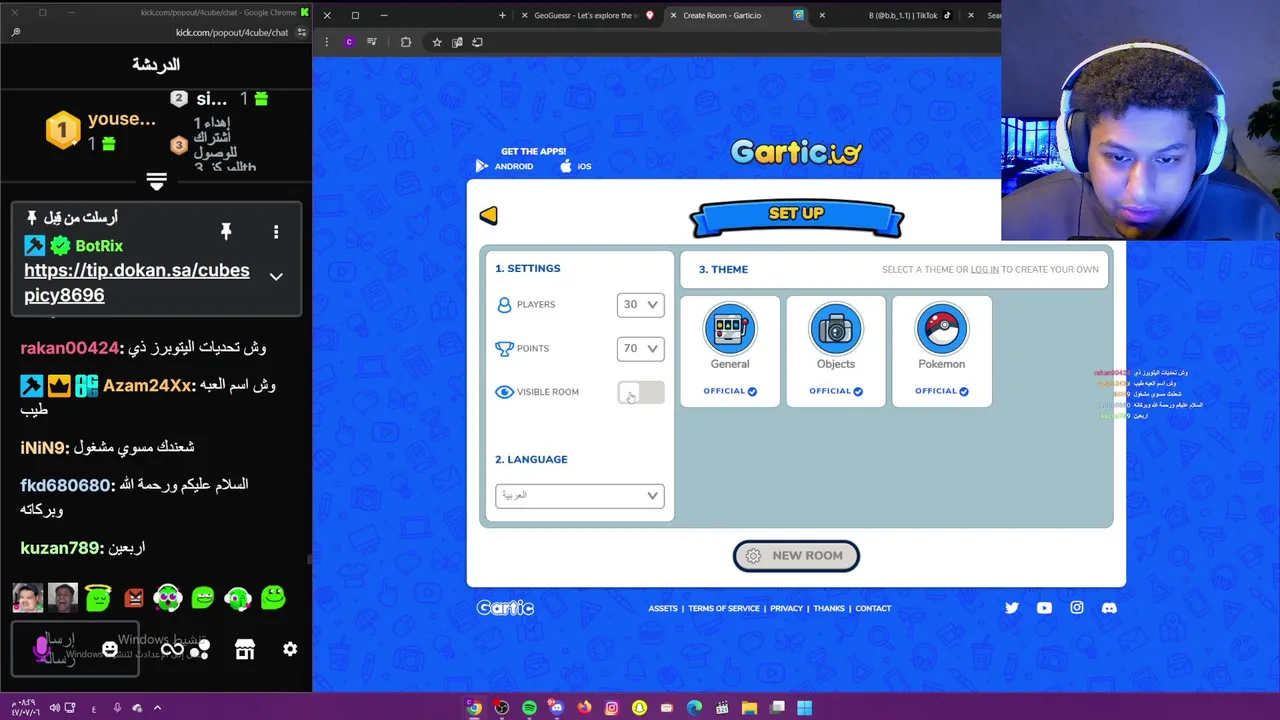This screenshot has height=720, width=1280.
Task: Open the tip.dokan.sa pinned link
Action: 137,283
